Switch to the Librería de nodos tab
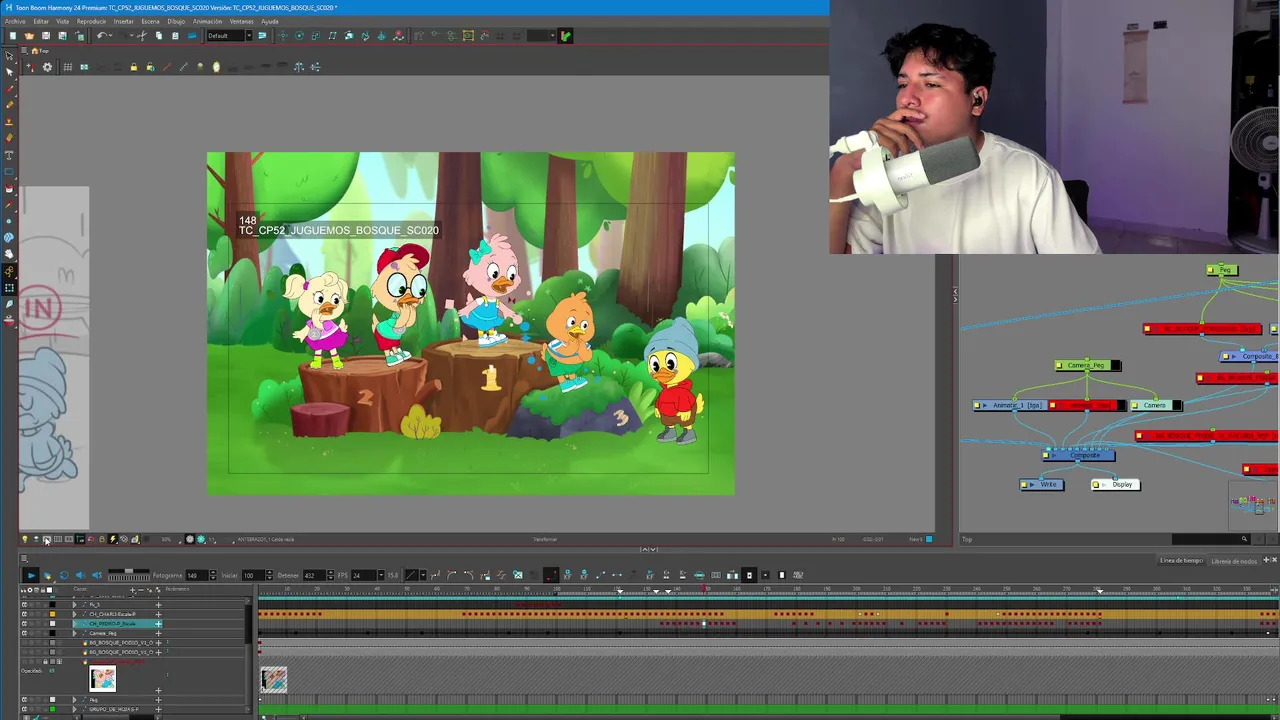 (x=1234, y=560)
